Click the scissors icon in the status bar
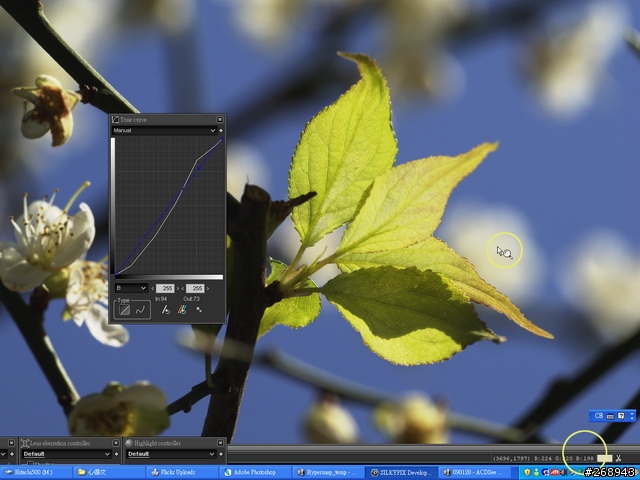 pyautogui.click(x=618, y=459)
